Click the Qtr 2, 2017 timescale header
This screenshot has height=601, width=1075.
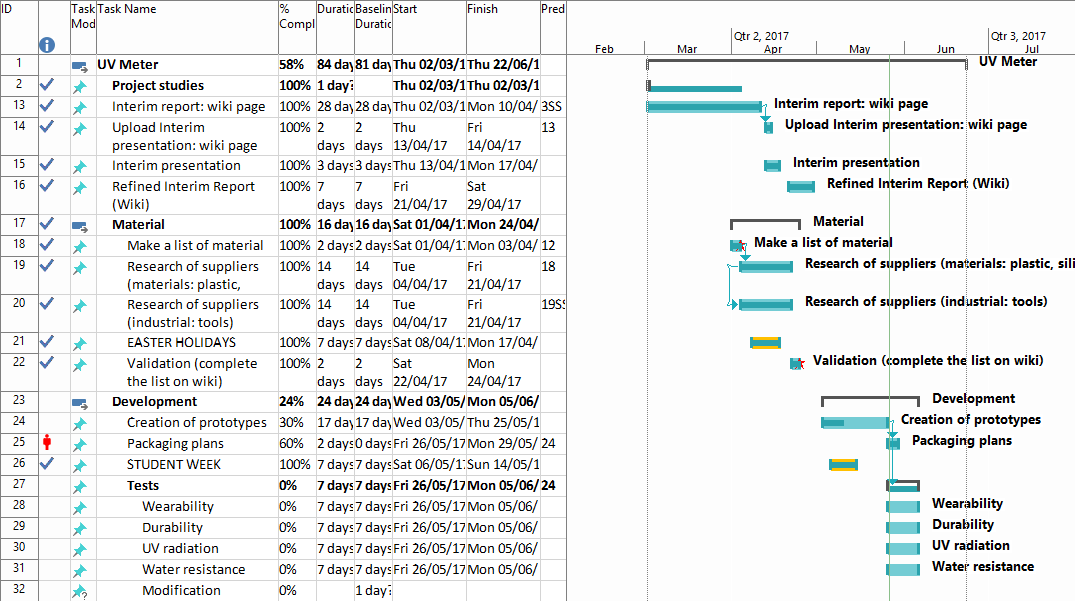pos(761,36)
